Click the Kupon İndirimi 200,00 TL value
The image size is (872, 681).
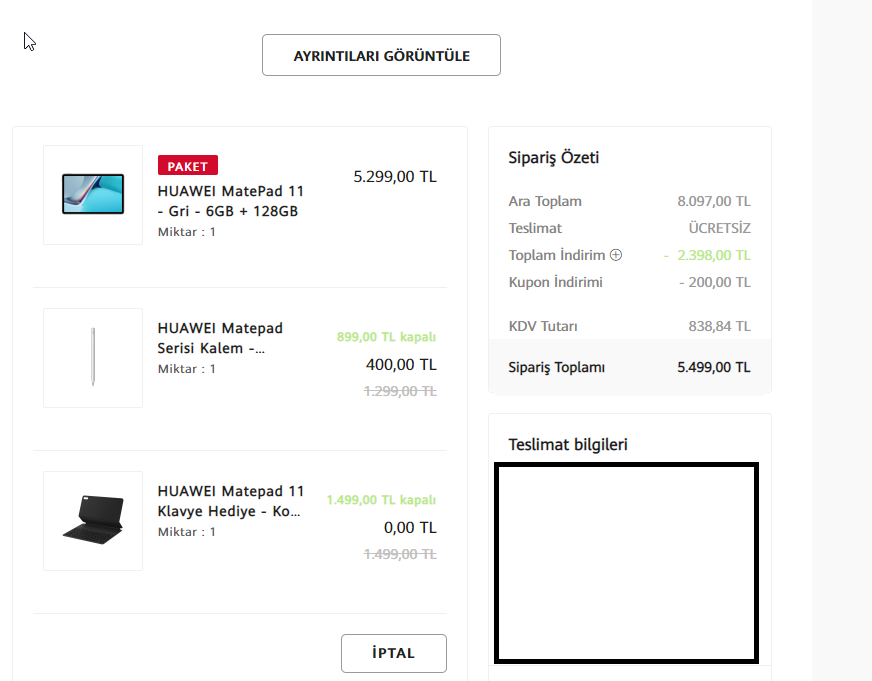coord(715,282)
